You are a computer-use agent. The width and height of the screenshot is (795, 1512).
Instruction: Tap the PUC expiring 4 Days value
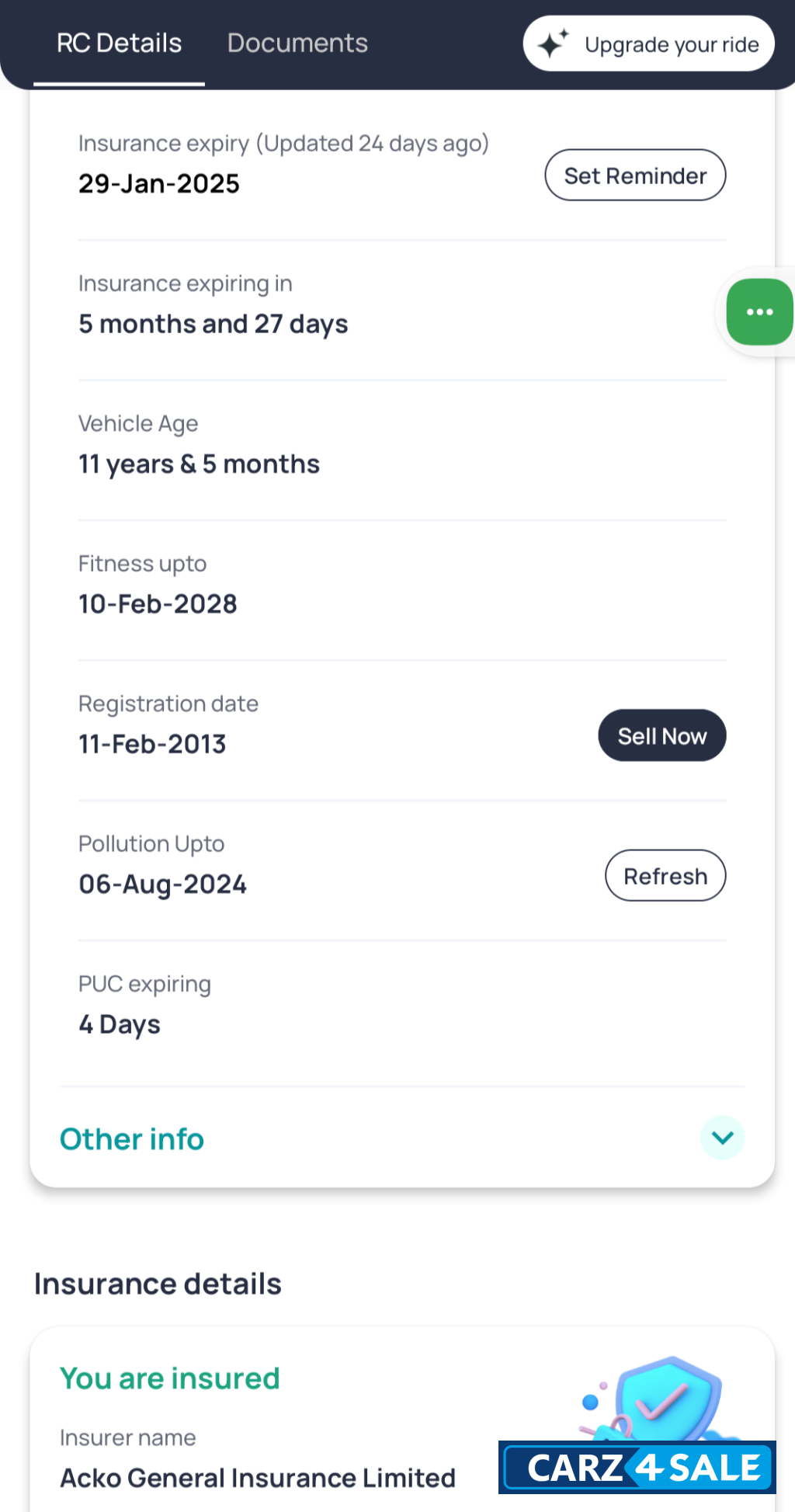click(x=120, y=1024)
